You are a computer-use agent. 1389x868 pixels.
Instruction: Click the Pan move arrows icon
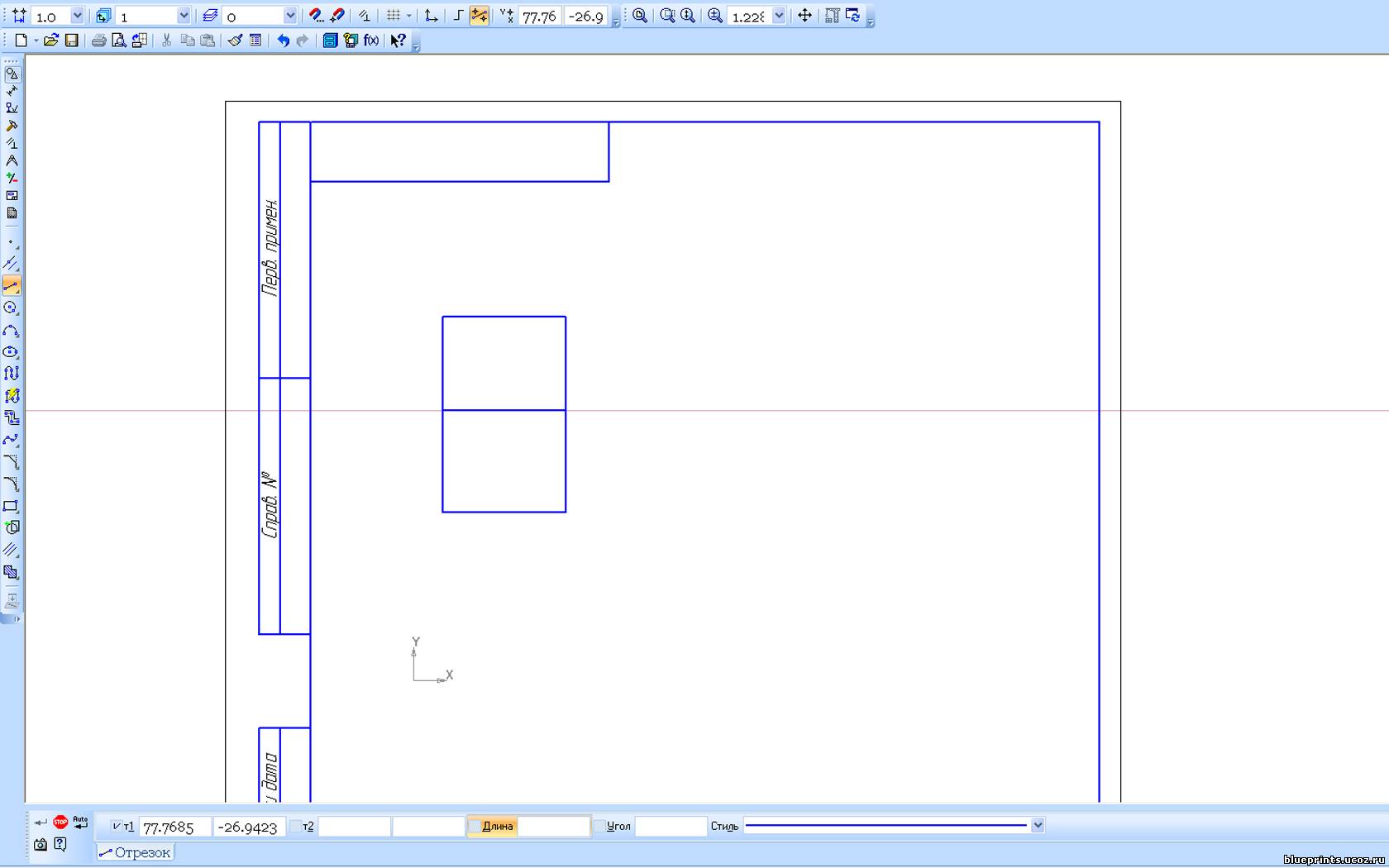coord(804,16)
